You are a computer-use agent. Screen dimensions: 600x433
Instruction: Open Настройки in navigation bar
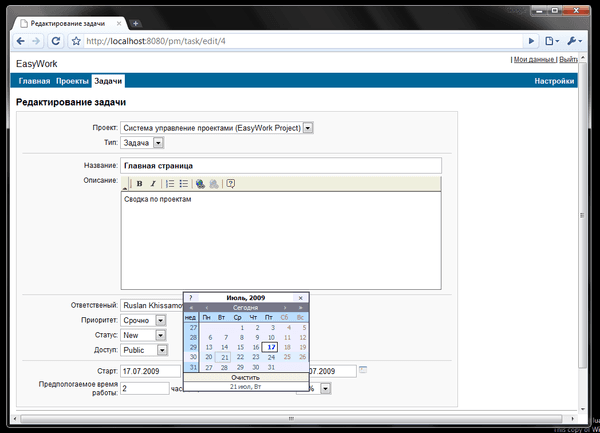[x=554, y=81]
